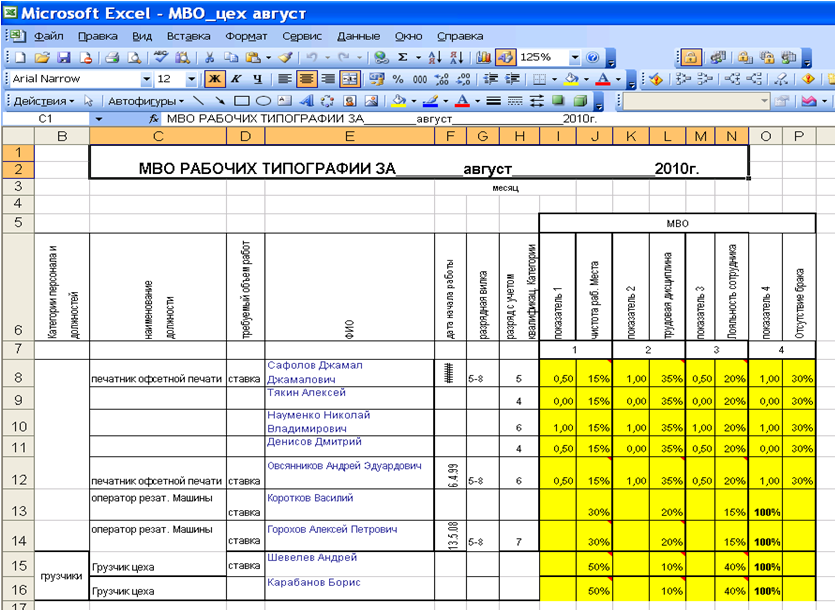Viewport: 835px width, 610px height.
Task: Open the Действия drawing menu
Action: [x=44, y=101]
